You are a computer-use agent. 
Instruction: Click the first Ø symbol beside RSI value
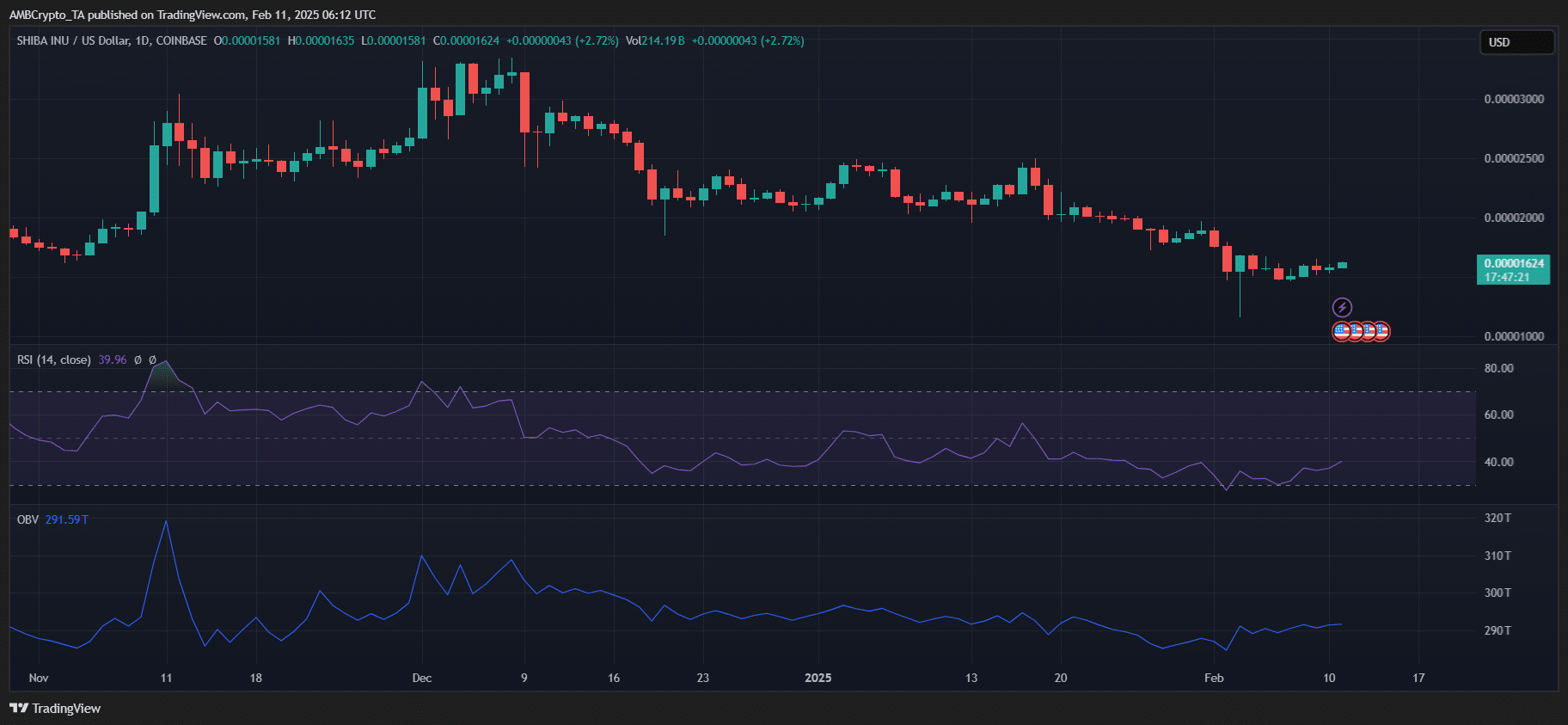tap(138, 359)
